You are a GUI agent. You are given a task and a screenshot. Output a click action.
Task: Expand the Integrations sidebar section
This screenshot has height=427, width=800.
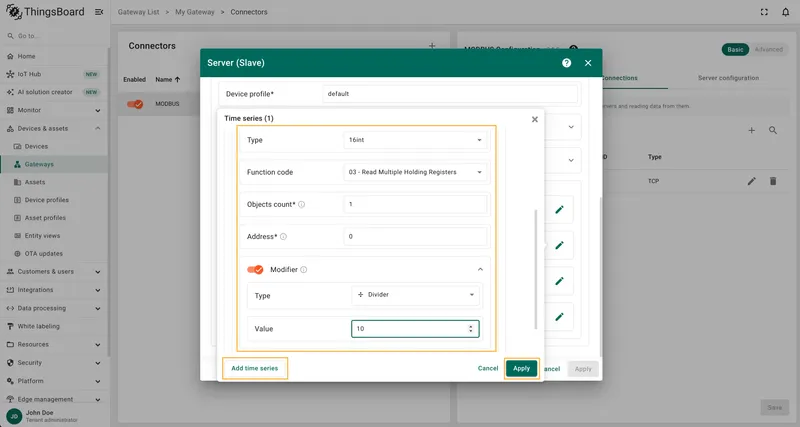click(97, 290)
